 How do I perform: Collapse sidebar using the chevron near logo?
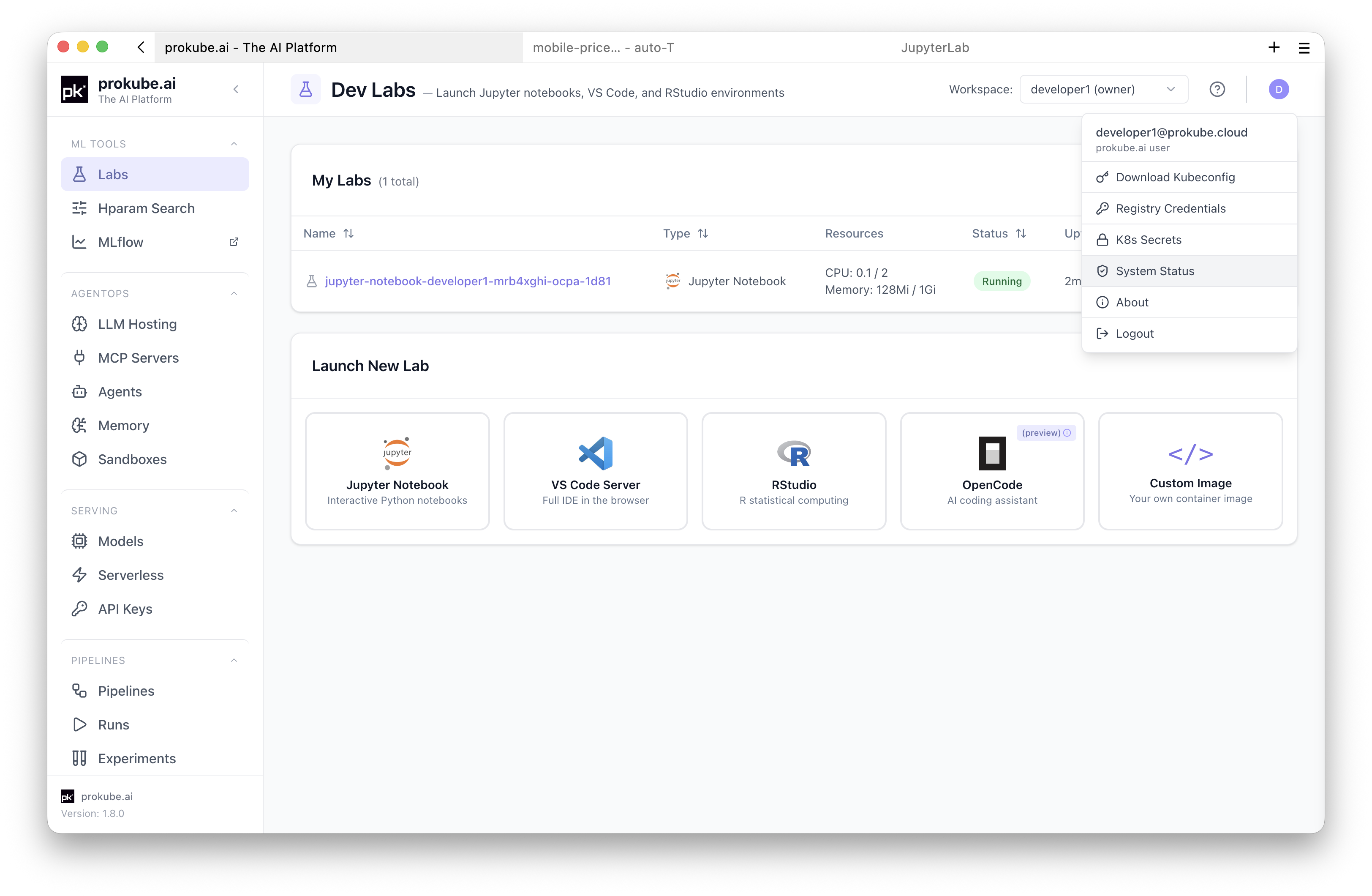236,90
